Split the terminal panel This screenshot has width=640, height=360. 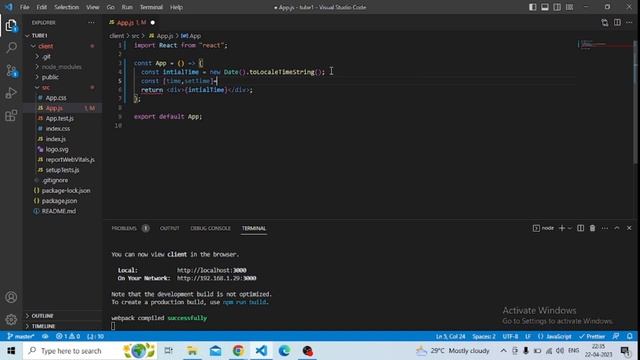point(580,228)
